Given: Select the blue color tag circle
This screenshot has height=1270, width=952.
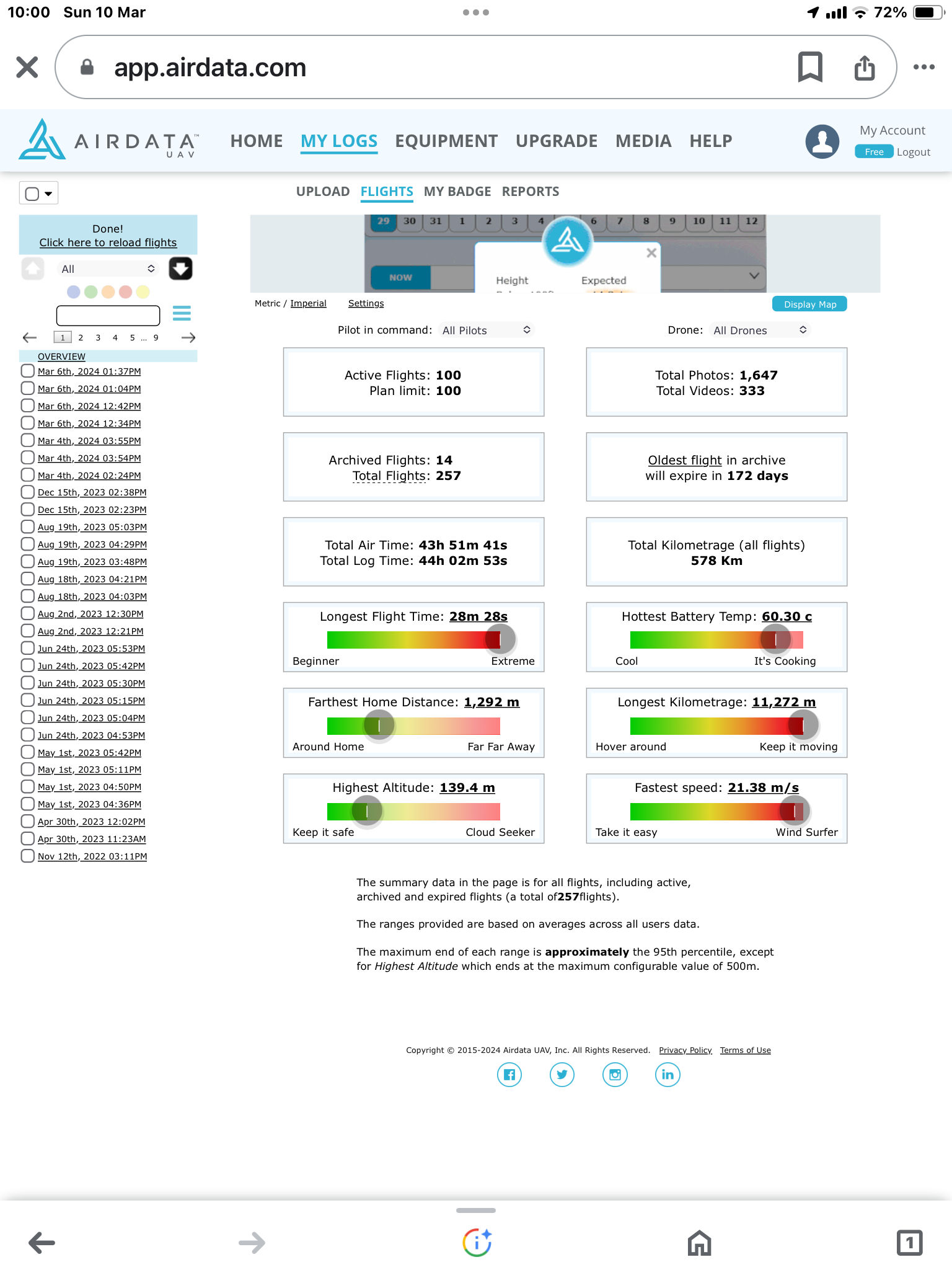Looking at the screenshot, I should click(73, 292).
